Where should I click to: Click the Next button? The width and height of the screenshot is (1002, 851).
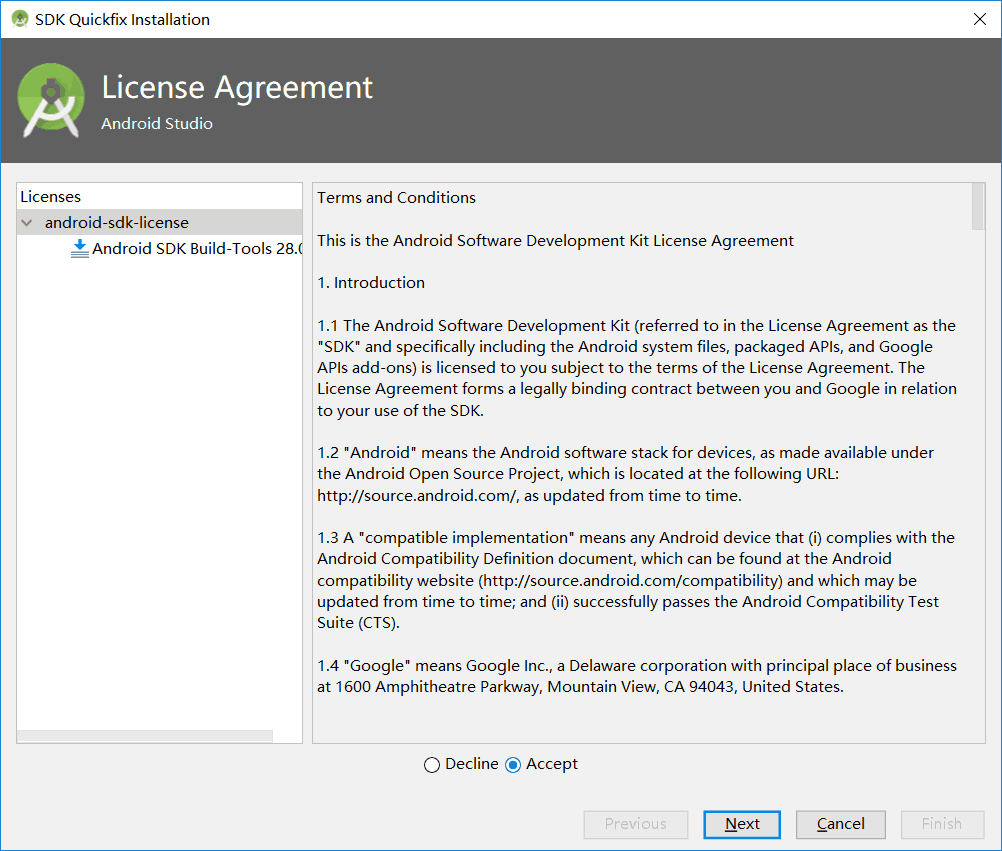pyautogui.click(x=742, y=824)
